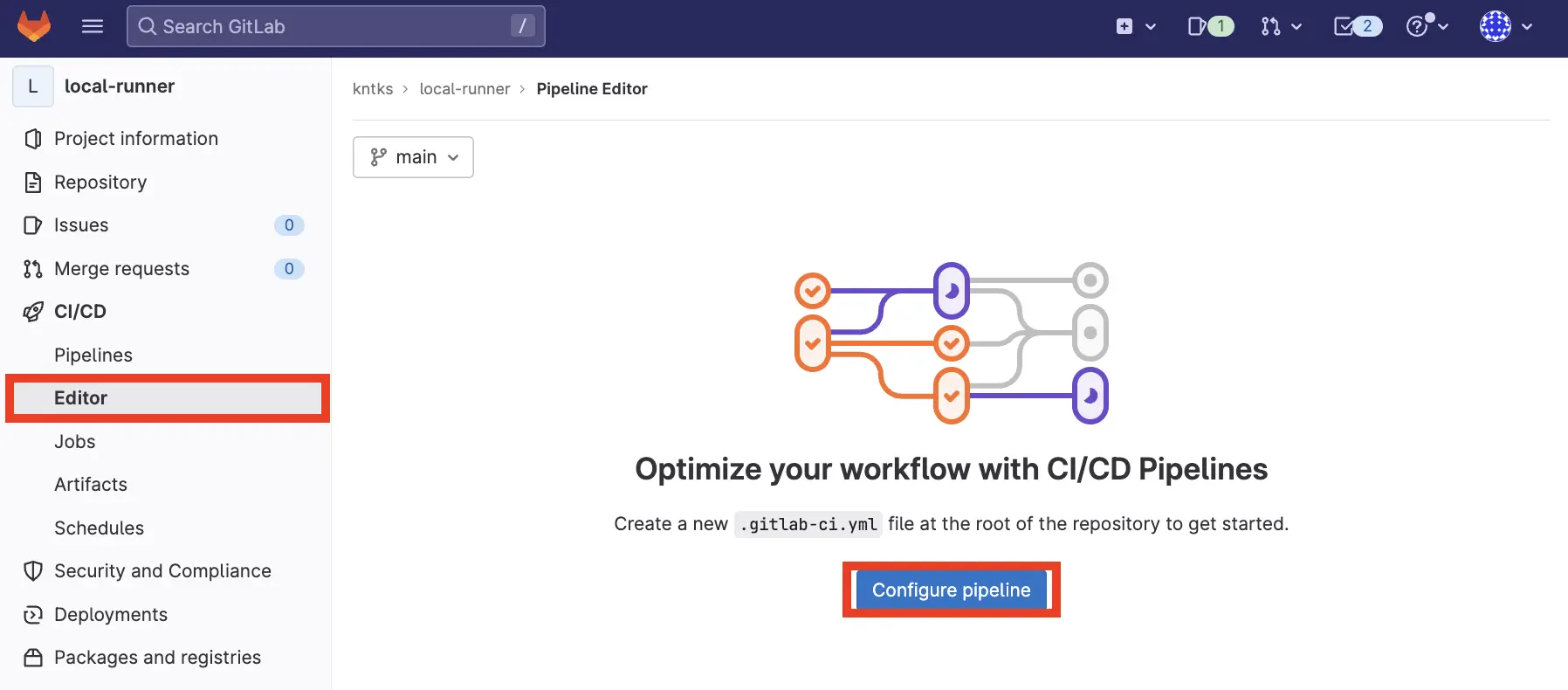
Task: Click the GitLab fox logo
Action: (x=34, y=26)
